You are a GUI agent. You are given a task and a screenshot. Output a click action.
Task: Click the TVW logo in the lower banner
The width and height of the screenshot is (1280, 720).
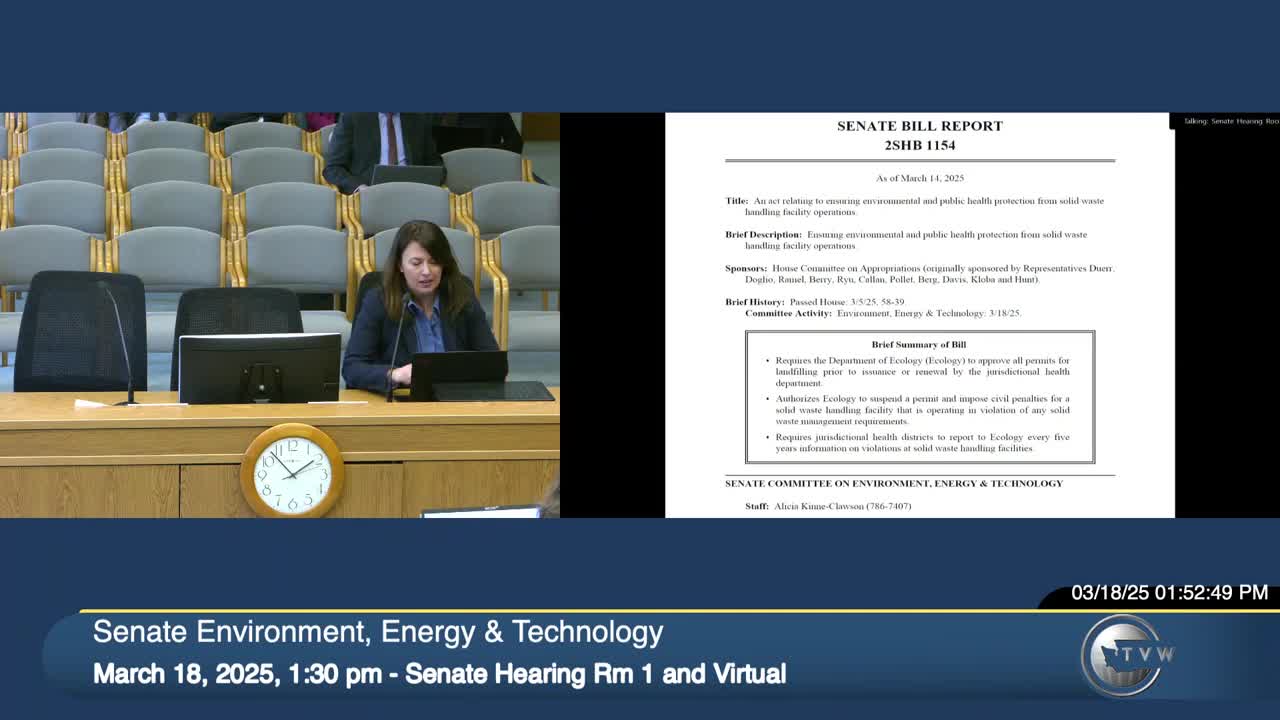coord(1126,655)
